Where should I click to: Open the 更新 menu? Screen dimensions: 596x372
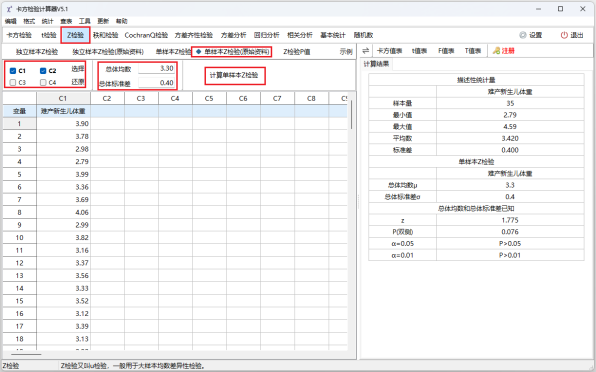[x=103, y=21]
